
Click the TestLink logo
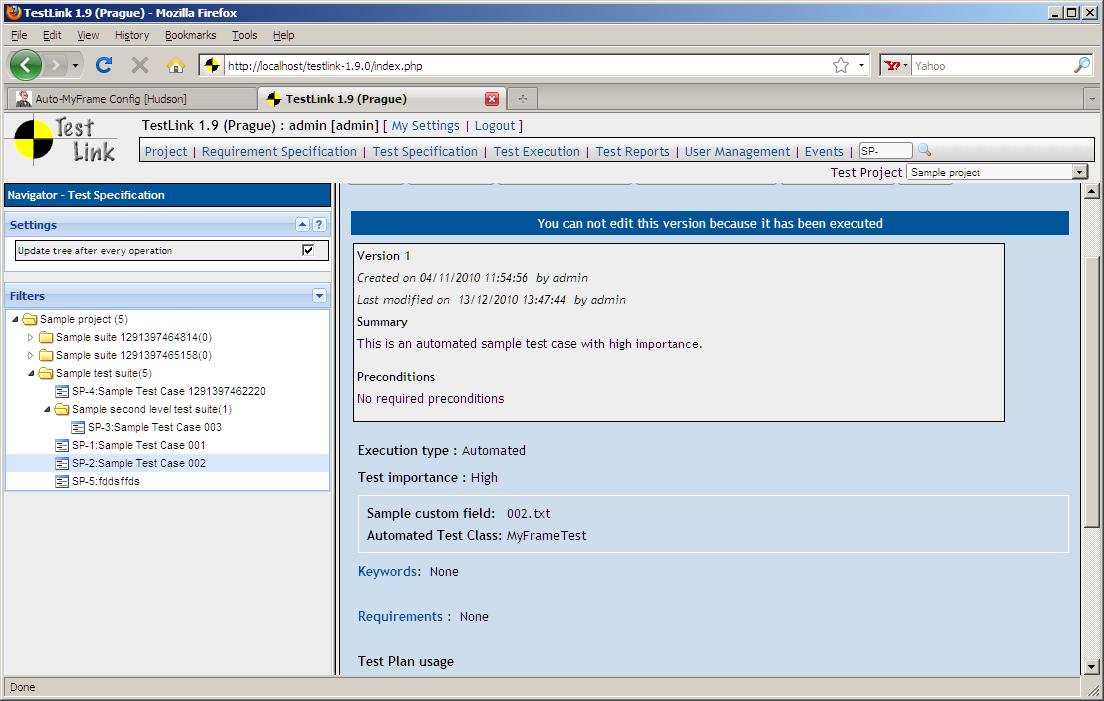[66, 140]
